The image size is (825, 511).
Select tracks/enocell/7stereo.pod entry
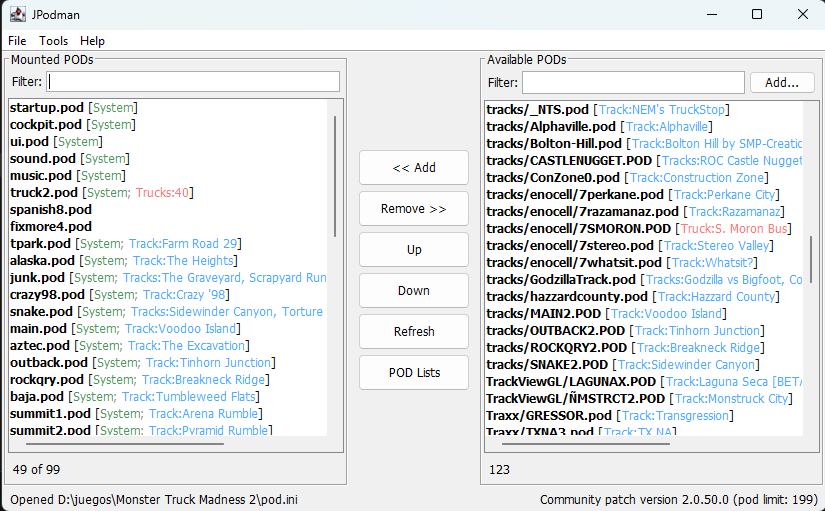click(x=644, y=246)
